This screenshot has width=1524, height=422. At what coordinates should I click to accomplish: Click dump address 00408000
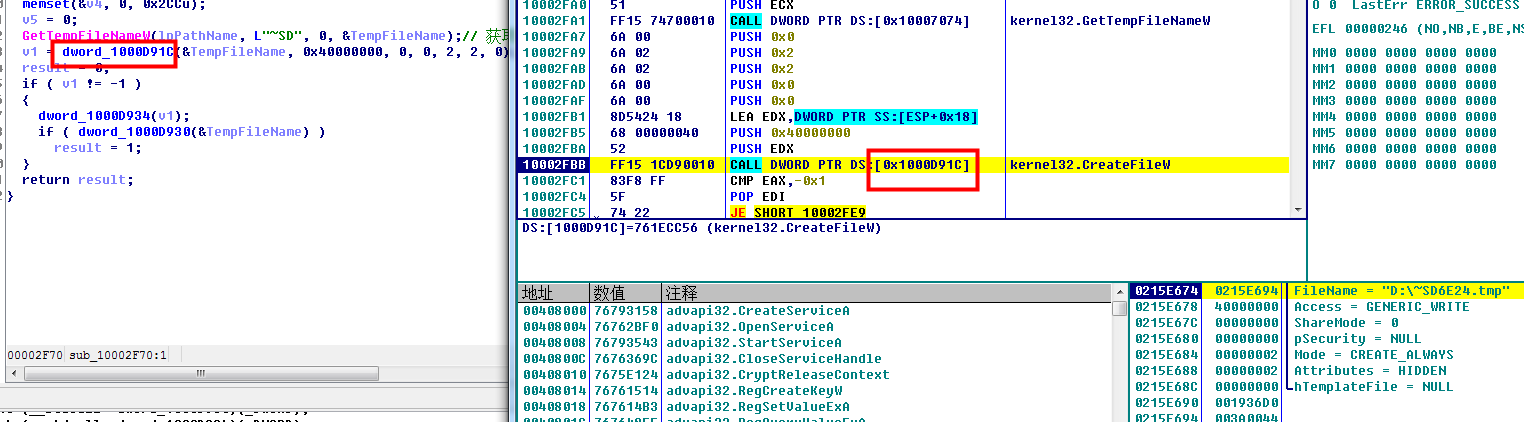(553, 311)
